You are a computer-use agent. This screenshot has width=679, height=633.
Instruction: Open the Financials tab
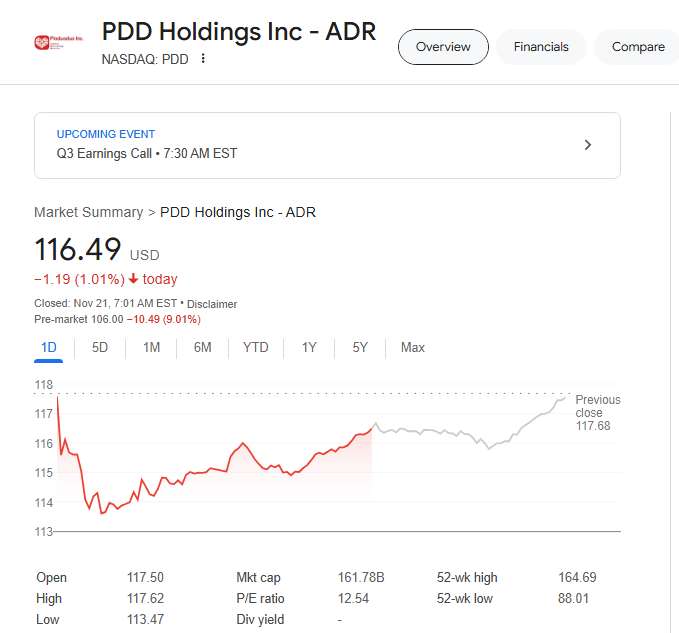point(541,47)
